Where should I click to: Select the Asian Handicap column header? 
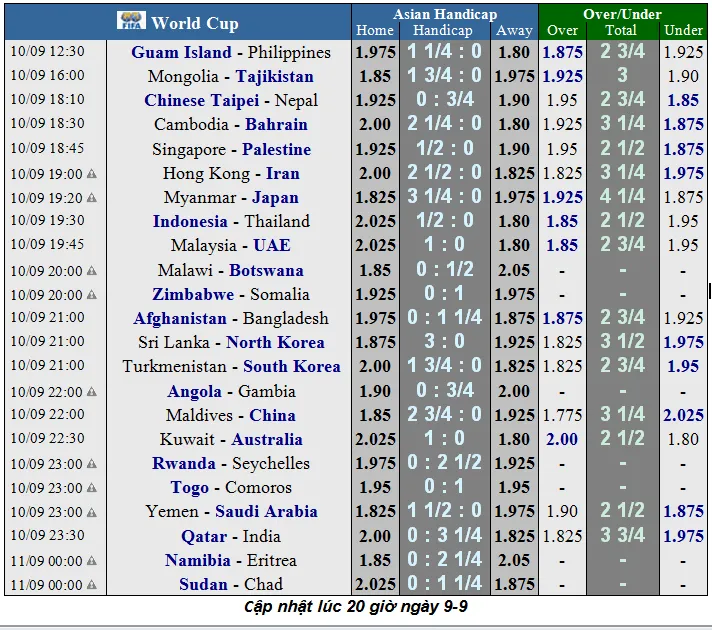pos(445,14)
